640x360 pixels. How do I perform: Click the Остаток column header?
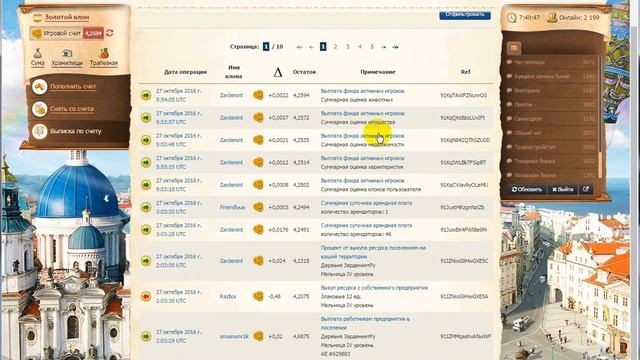click(304, 72)
